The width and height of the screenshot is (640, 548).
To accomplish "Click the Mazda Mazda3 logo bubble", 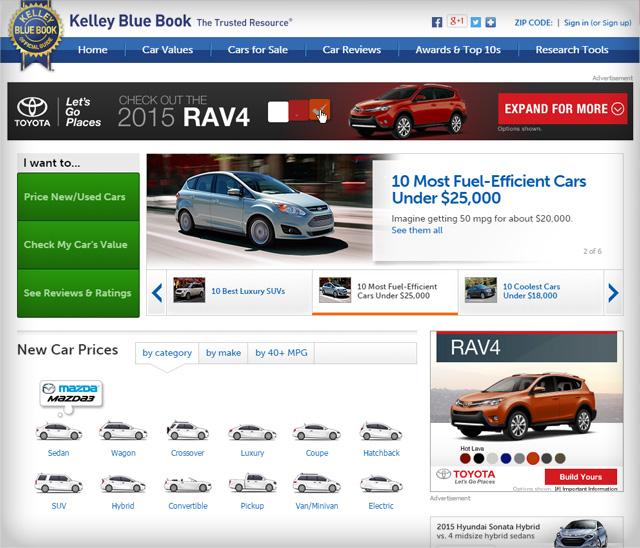I will 71,393.
